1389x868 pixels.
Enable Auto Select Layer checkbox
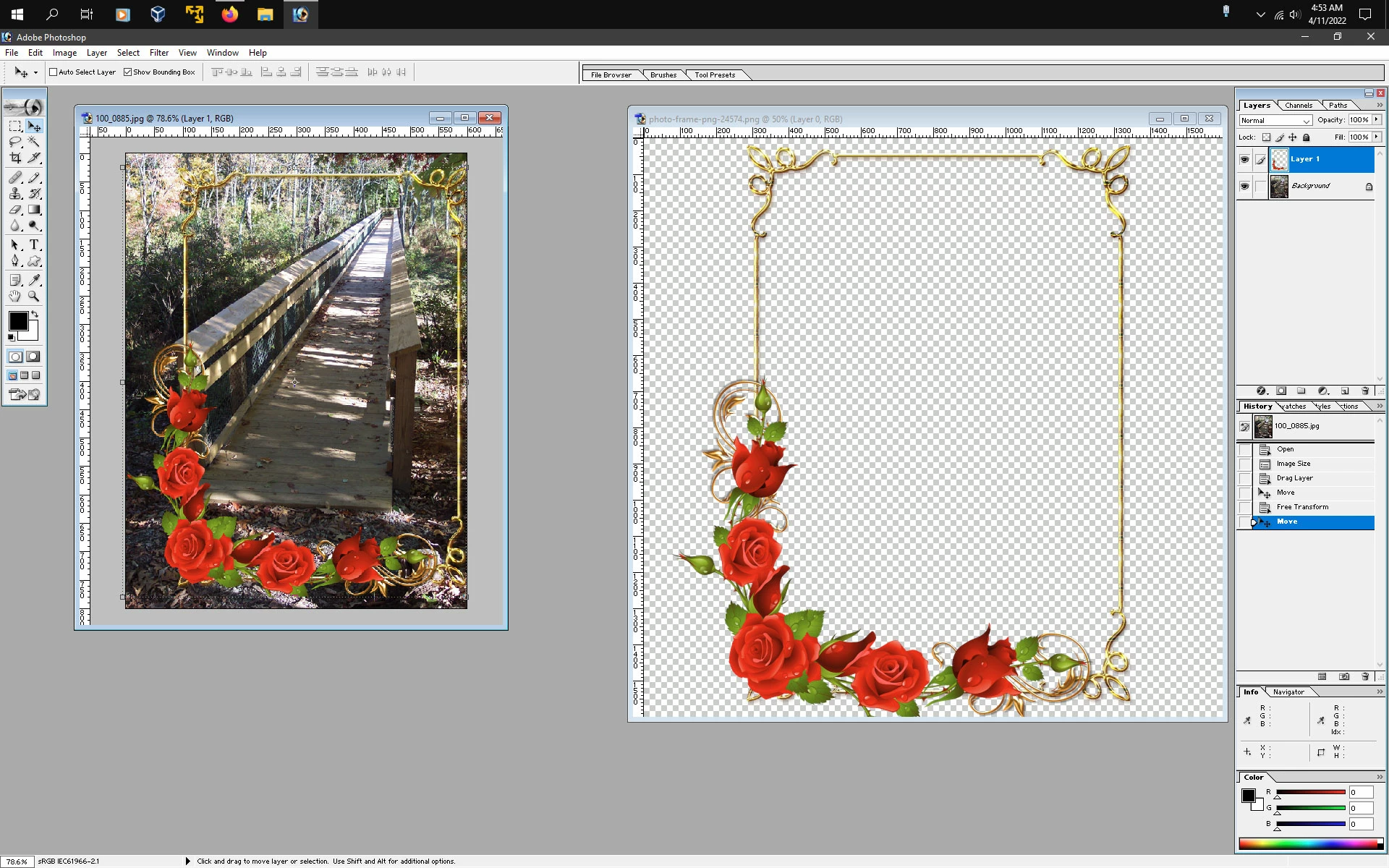click(x=54, y=72)
